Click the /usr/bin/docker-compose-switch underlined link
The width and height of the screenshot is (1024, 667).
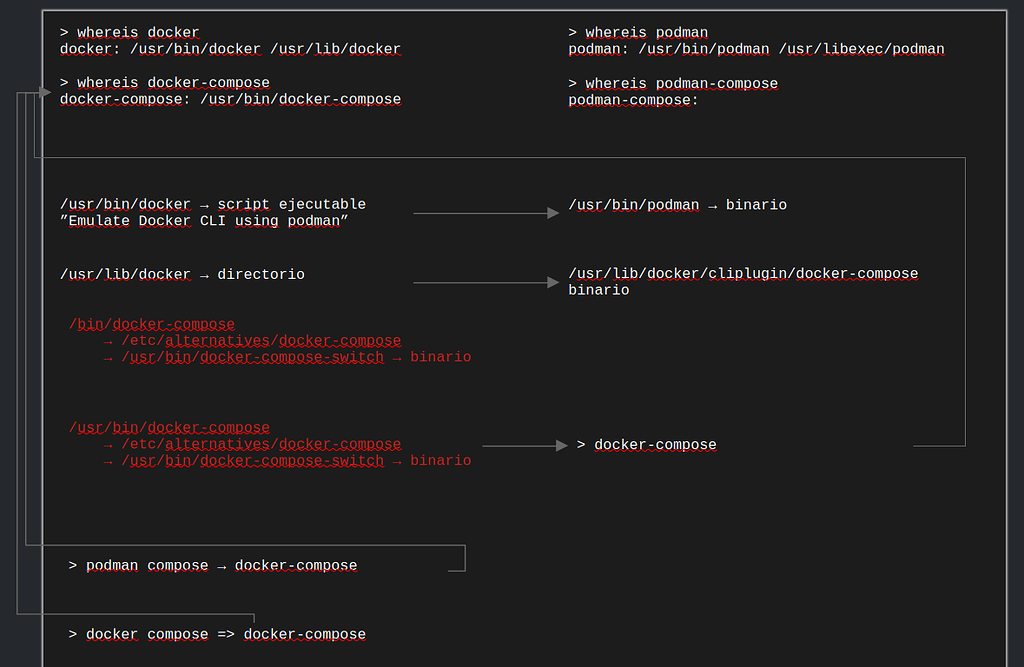[x=250, y=357]
